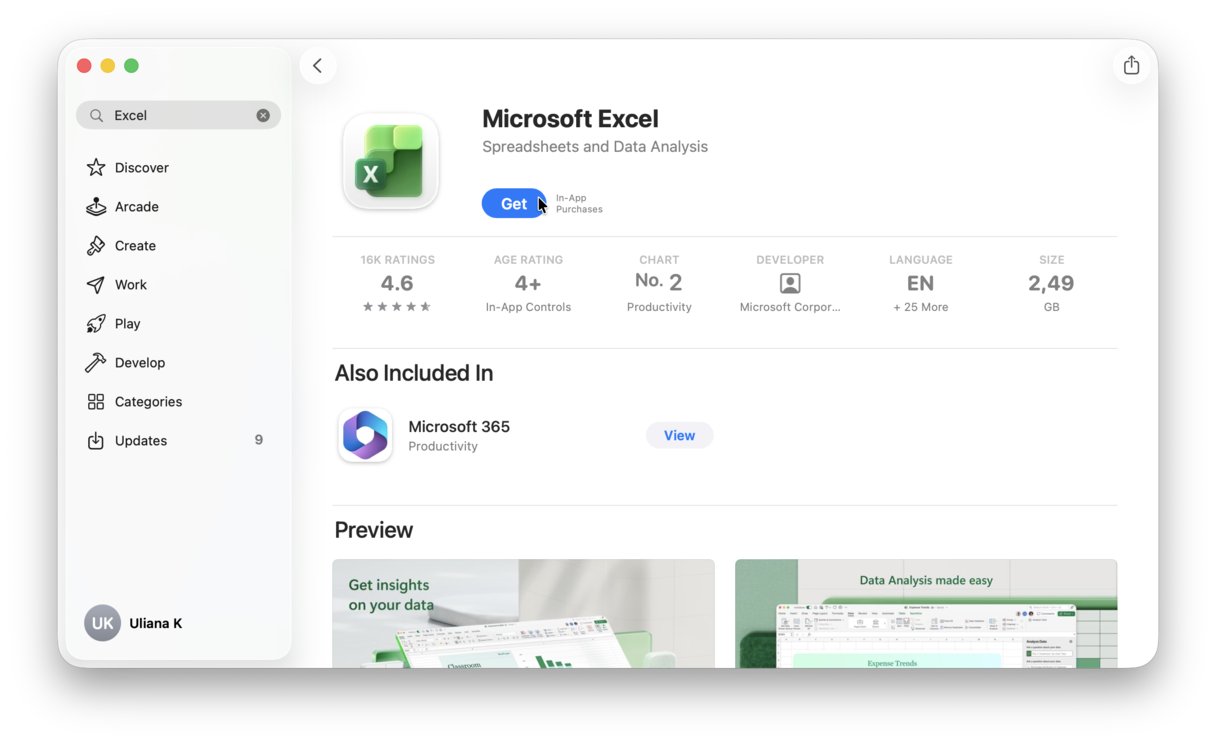The image size is (1216, 744).
Task: Click the Also Included In heading
Action: pos(414,373)
